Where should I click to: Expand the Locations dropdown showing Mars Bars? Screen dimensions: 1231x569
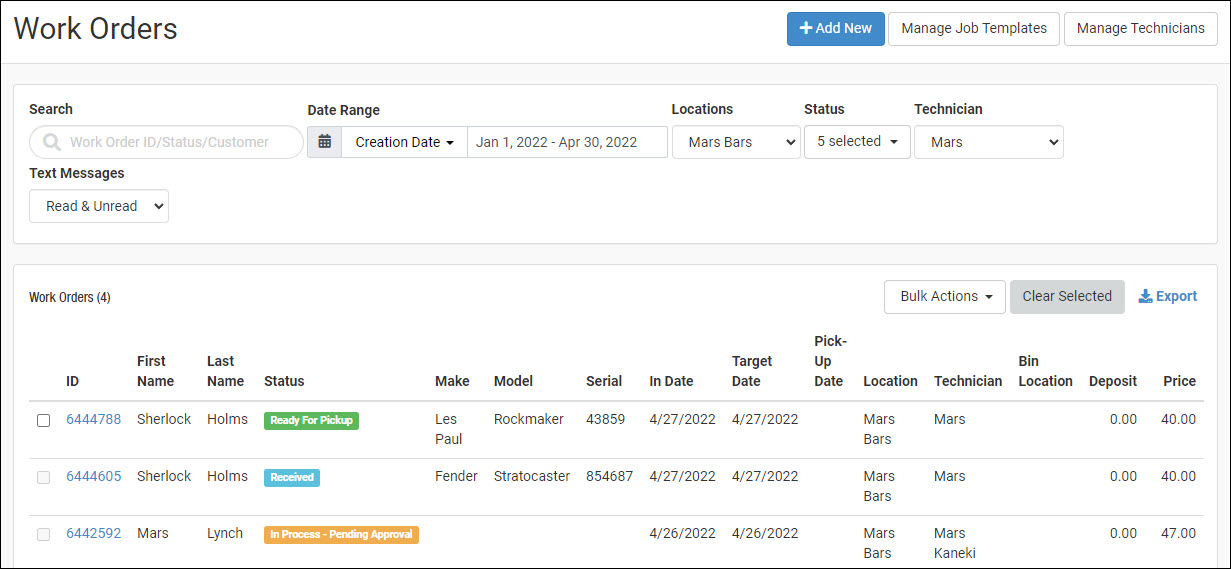pyautogui.click(x=736, y=142)
